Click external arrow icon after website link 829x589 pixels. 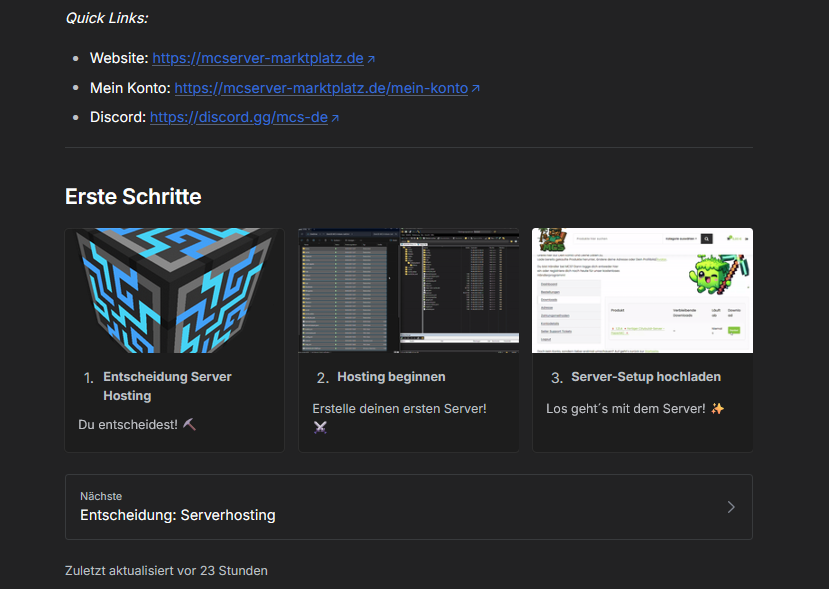click(371, 59)
